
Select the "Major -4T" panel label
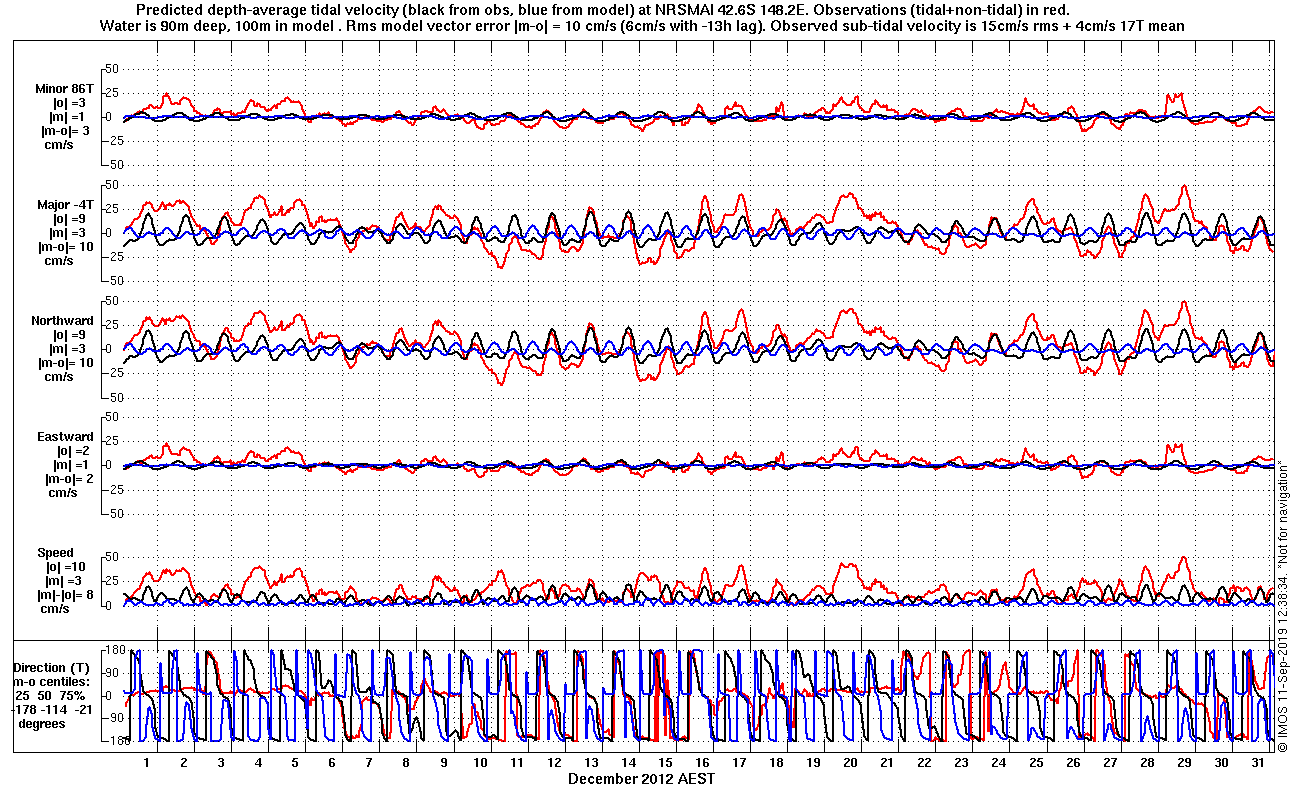pos(63,204)
